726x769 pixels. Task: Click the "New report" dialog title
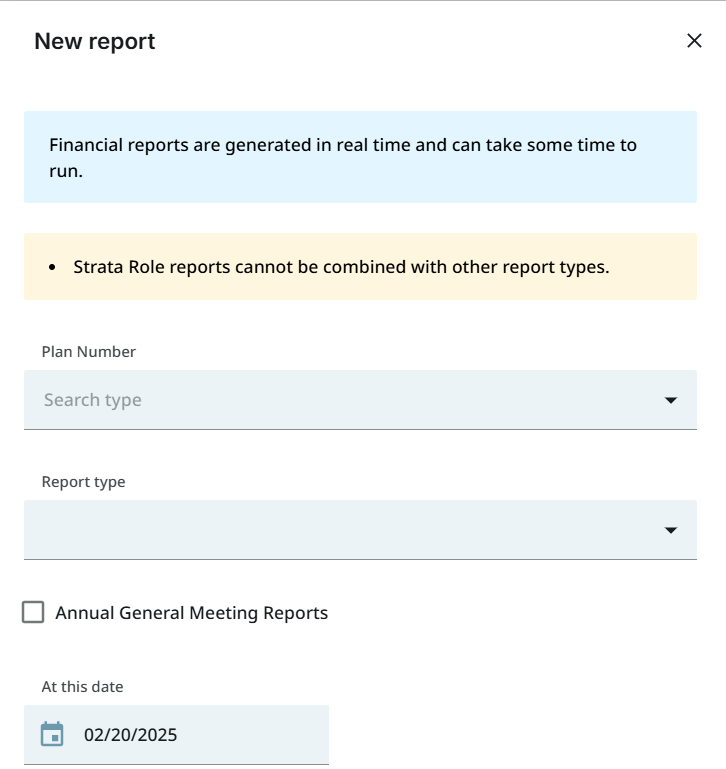(95, 41)
